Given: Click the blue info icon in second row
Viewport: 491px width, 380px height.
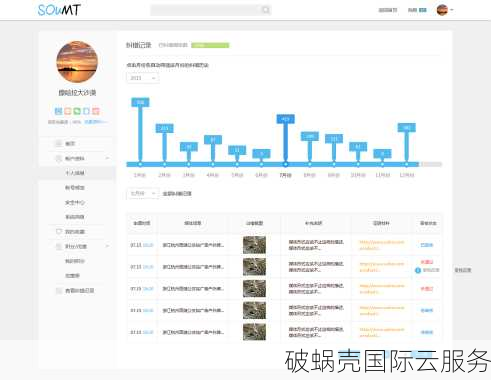Looking at the screenshot, I should tap(418, 270).
